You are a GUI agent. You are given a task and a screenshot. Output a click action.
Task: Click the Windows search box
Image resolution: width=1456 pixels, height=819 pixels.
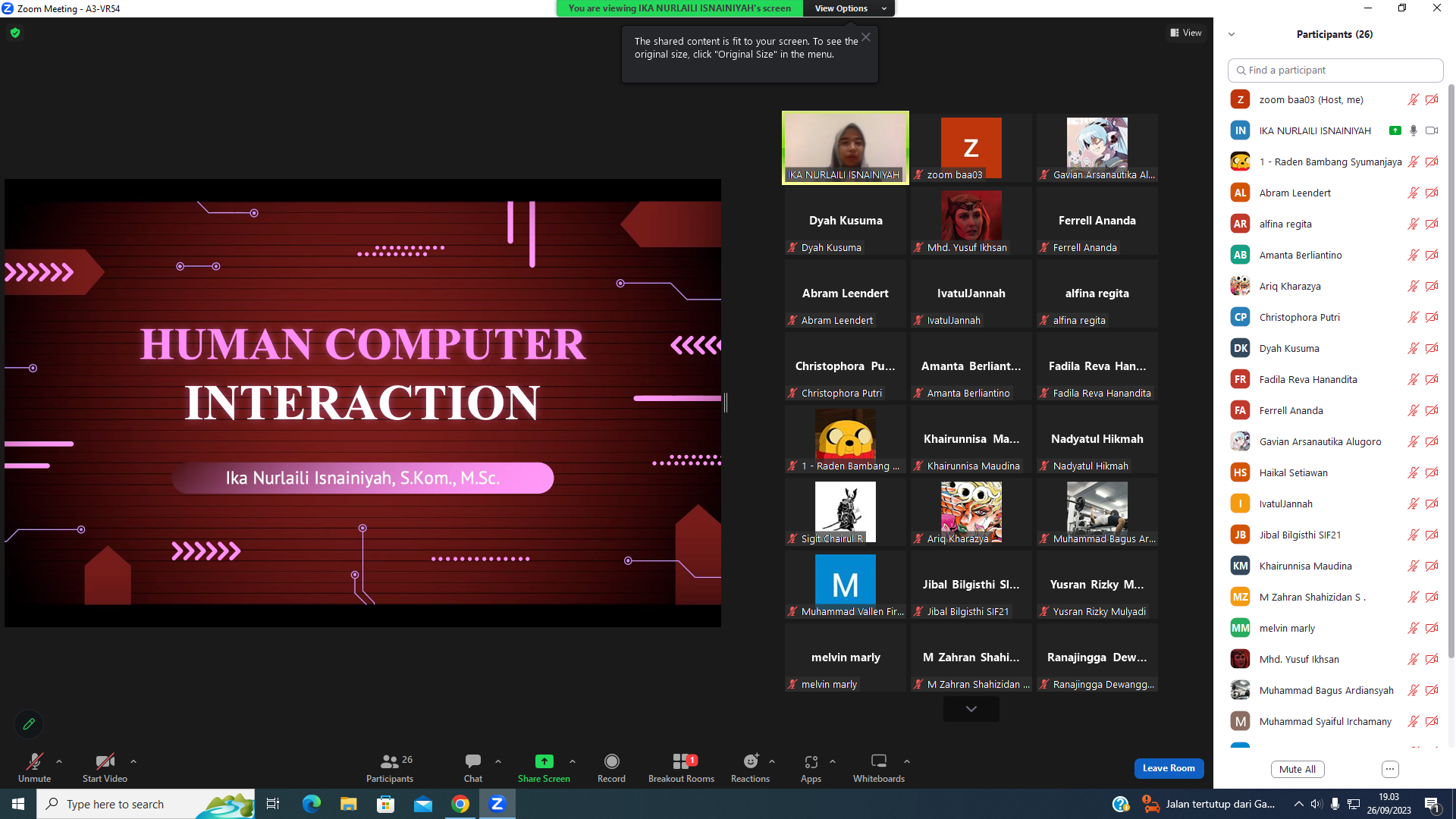146,804
